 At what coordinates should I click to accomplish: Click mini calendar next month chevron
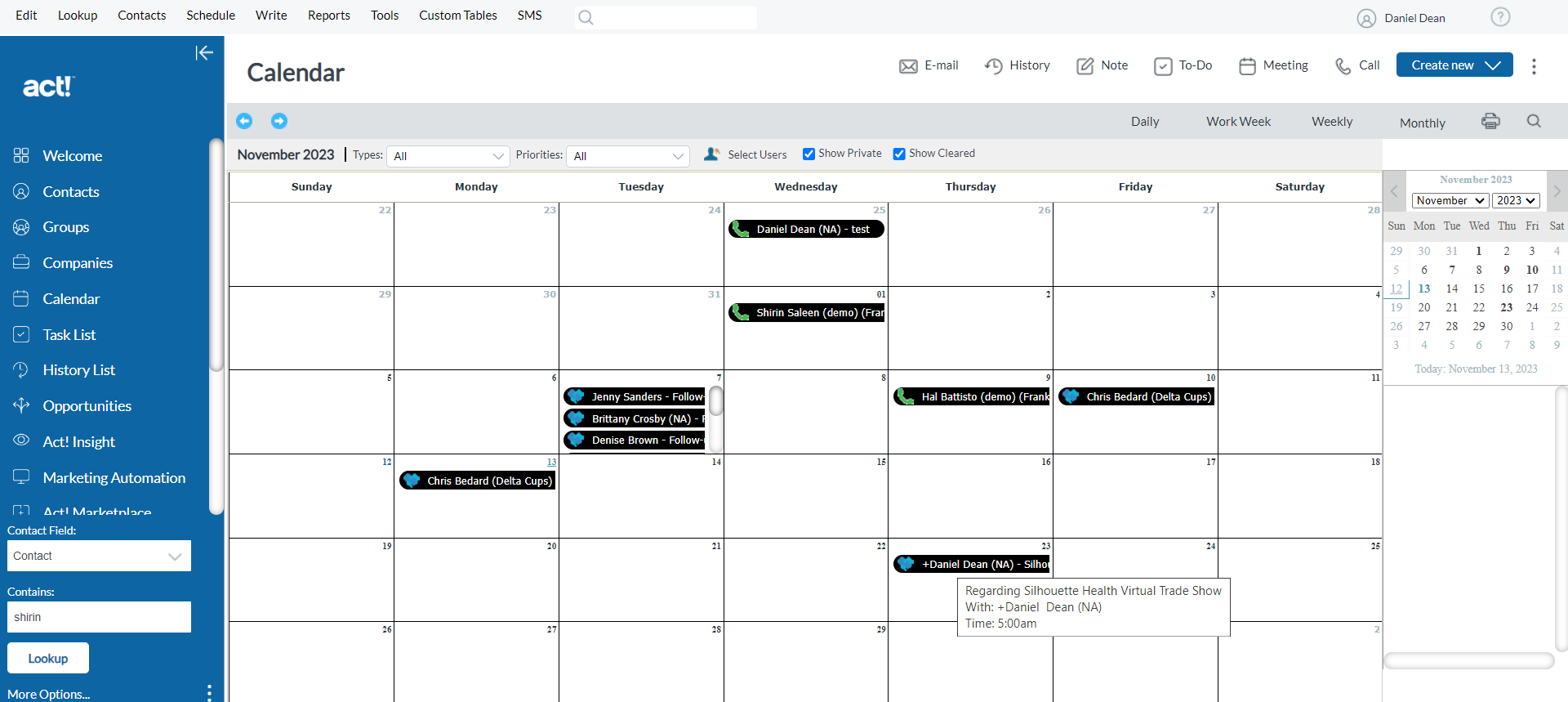click(x=1557, y=190)
